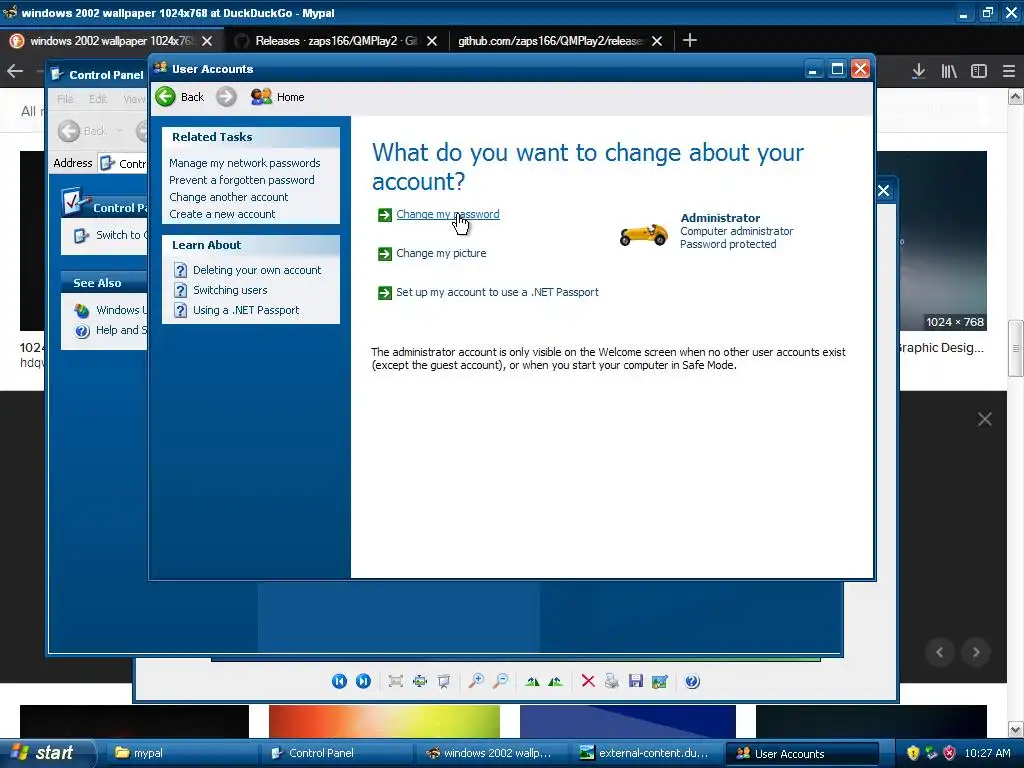This screenshot has height=768, width=1024.
Task: Open Prevent a forgotten password
Action: coord(242,180)
